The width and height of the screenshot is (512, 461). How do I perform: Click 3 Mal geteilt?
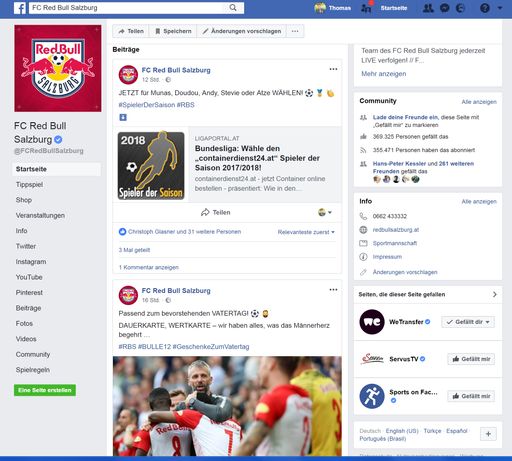click(x=134, y=250)
